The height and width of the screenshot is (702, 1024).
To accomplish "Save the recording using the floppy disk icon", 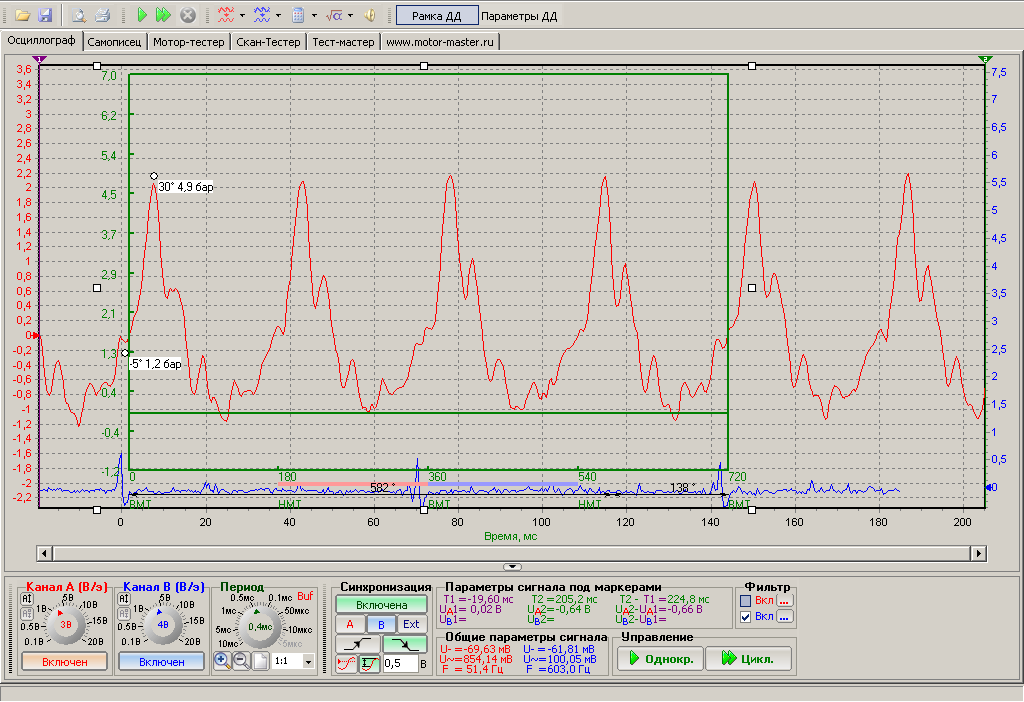I will point(45,15).
